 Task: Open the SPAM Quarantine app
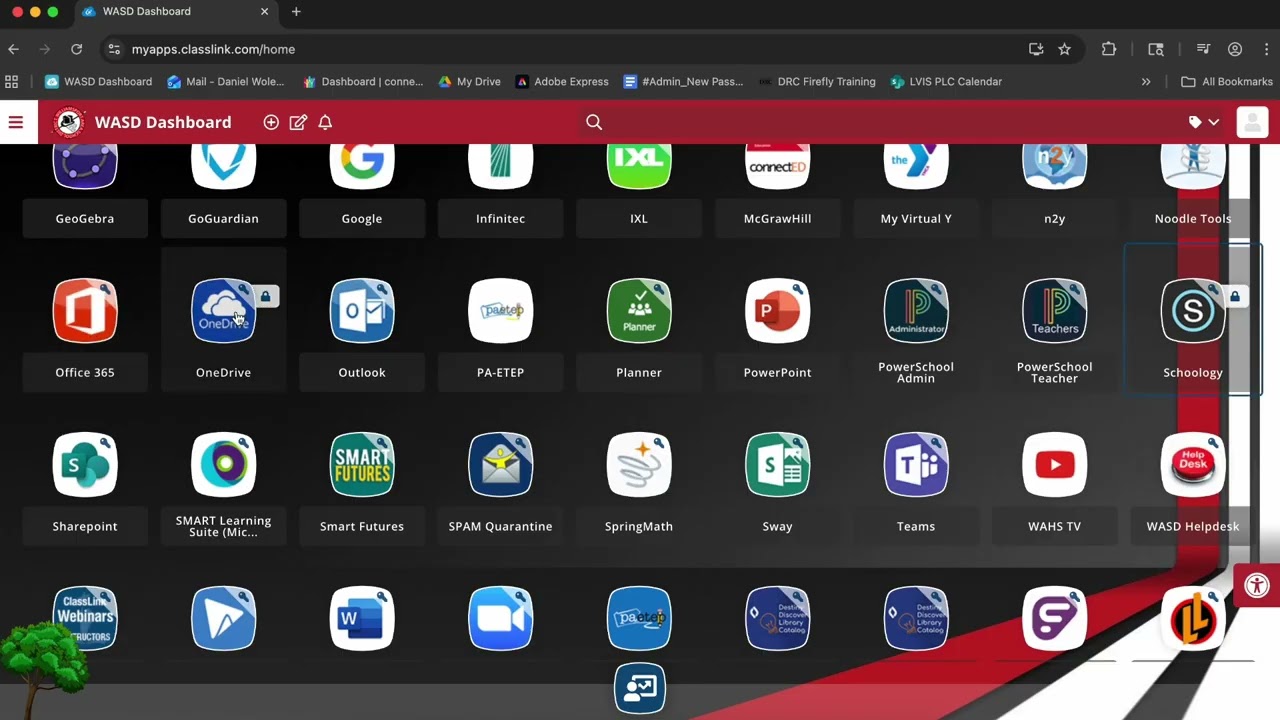pyautogui.click(x=500, y=465)
